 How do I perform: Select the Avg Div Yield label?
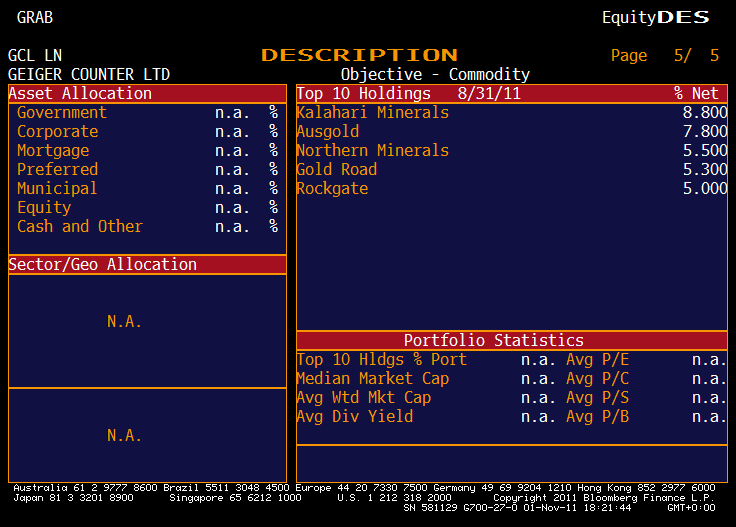point(355,416)
